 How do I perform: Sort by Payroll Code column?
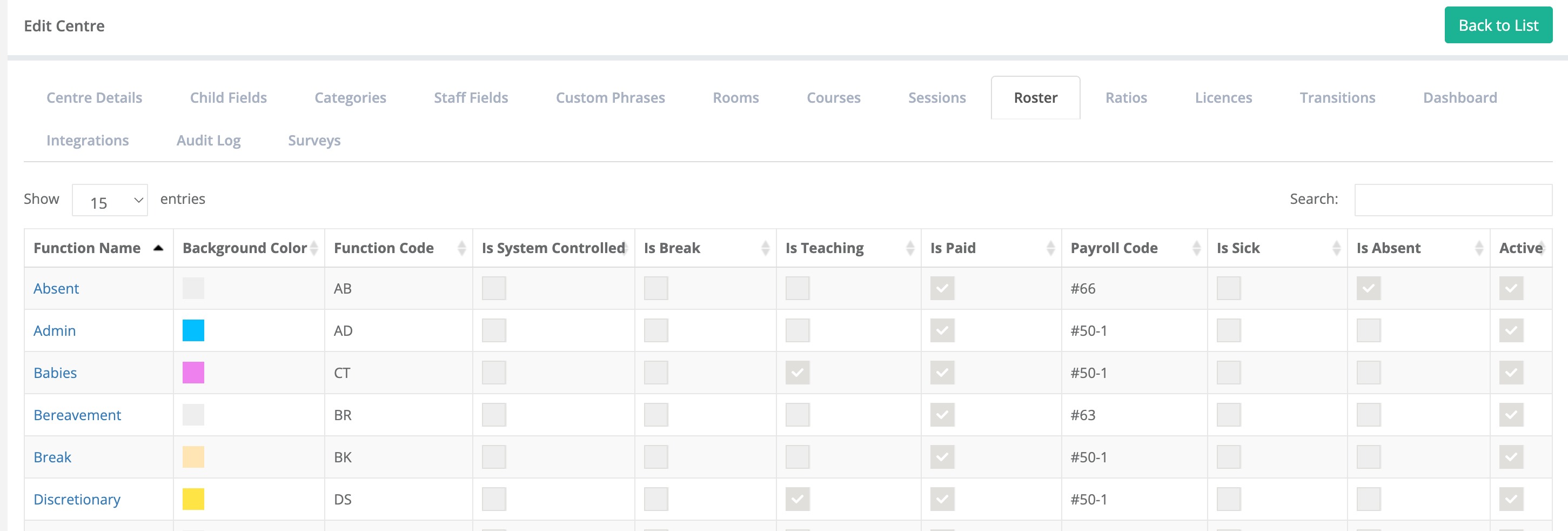pos(1134,248)
